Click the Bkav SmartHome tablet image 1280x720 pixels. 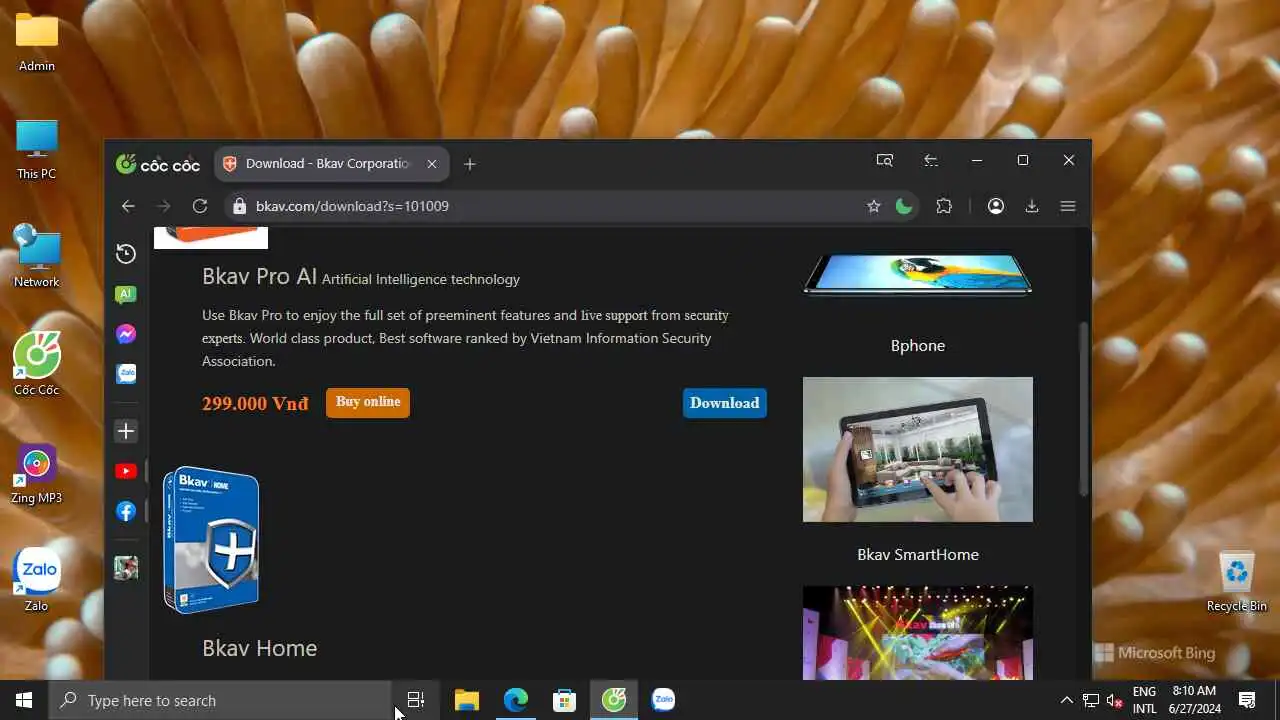[918, 449]
